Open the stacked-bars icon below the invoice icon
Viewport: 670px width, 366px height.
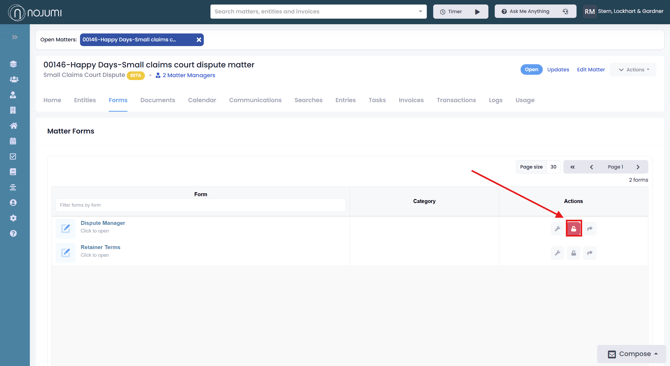(13, 187)
